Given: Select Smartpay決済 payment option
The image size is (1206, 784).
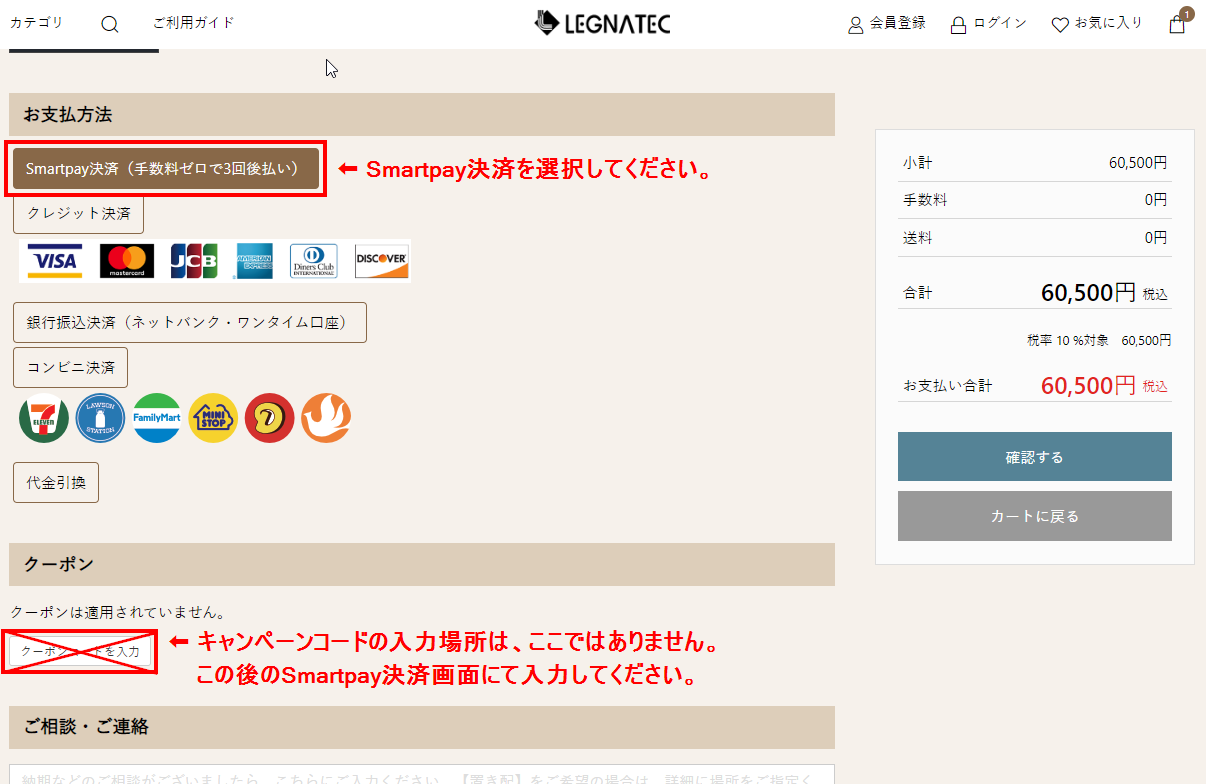Looking at the screenshot, I should tap(166, 169).
